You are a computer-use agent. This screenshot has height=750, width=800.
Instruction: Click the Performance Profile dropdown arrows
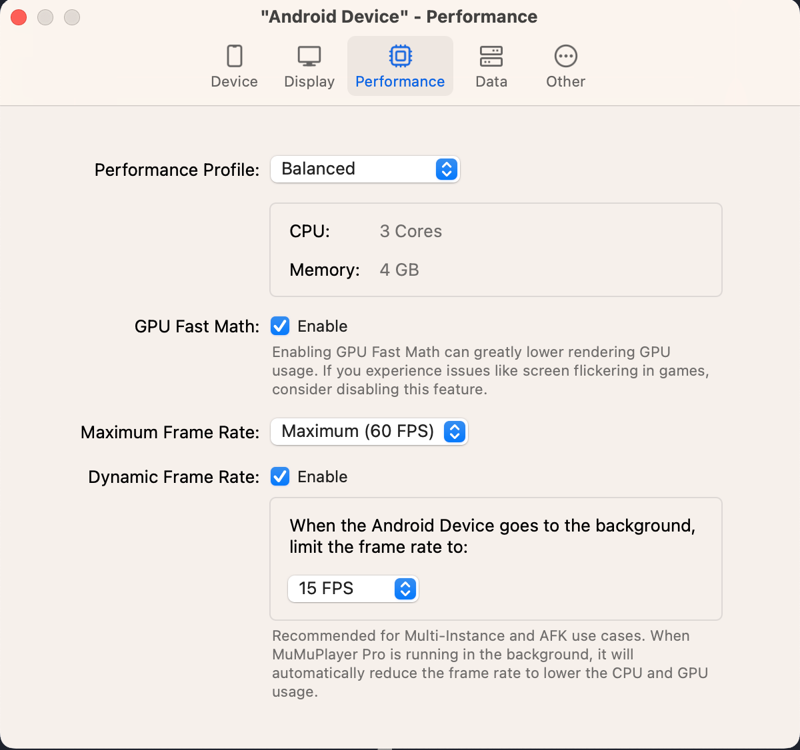pos(447,169)
